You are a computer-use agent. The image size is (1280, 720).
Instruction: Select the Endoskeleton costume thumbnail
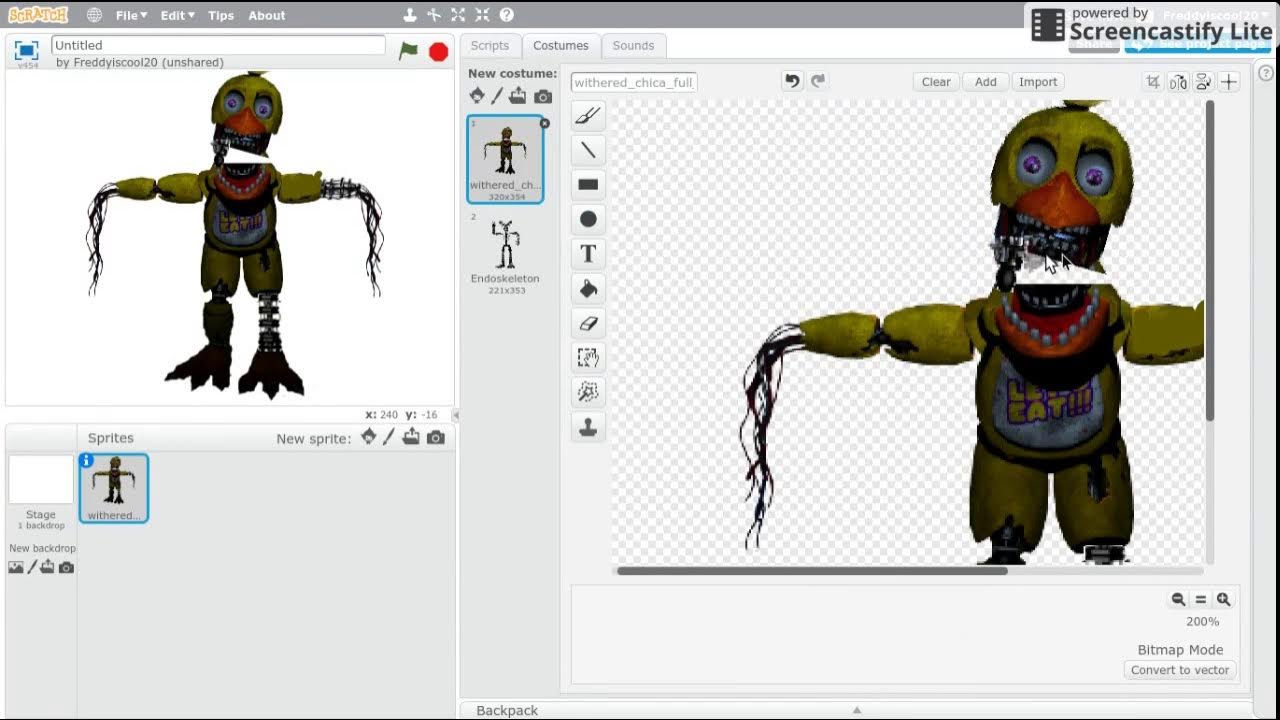[505, 254]
